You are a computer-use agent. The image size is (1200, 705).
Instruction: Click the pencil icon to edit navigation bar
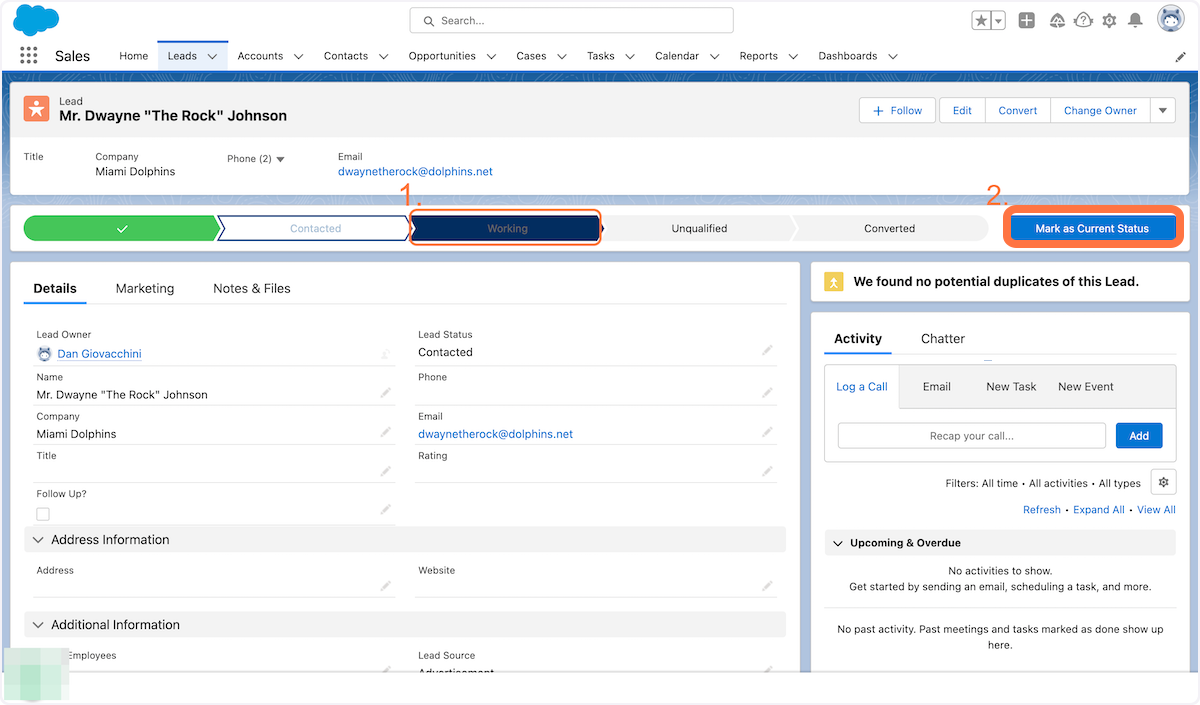pyautogui.click(x=1180, y=57)
